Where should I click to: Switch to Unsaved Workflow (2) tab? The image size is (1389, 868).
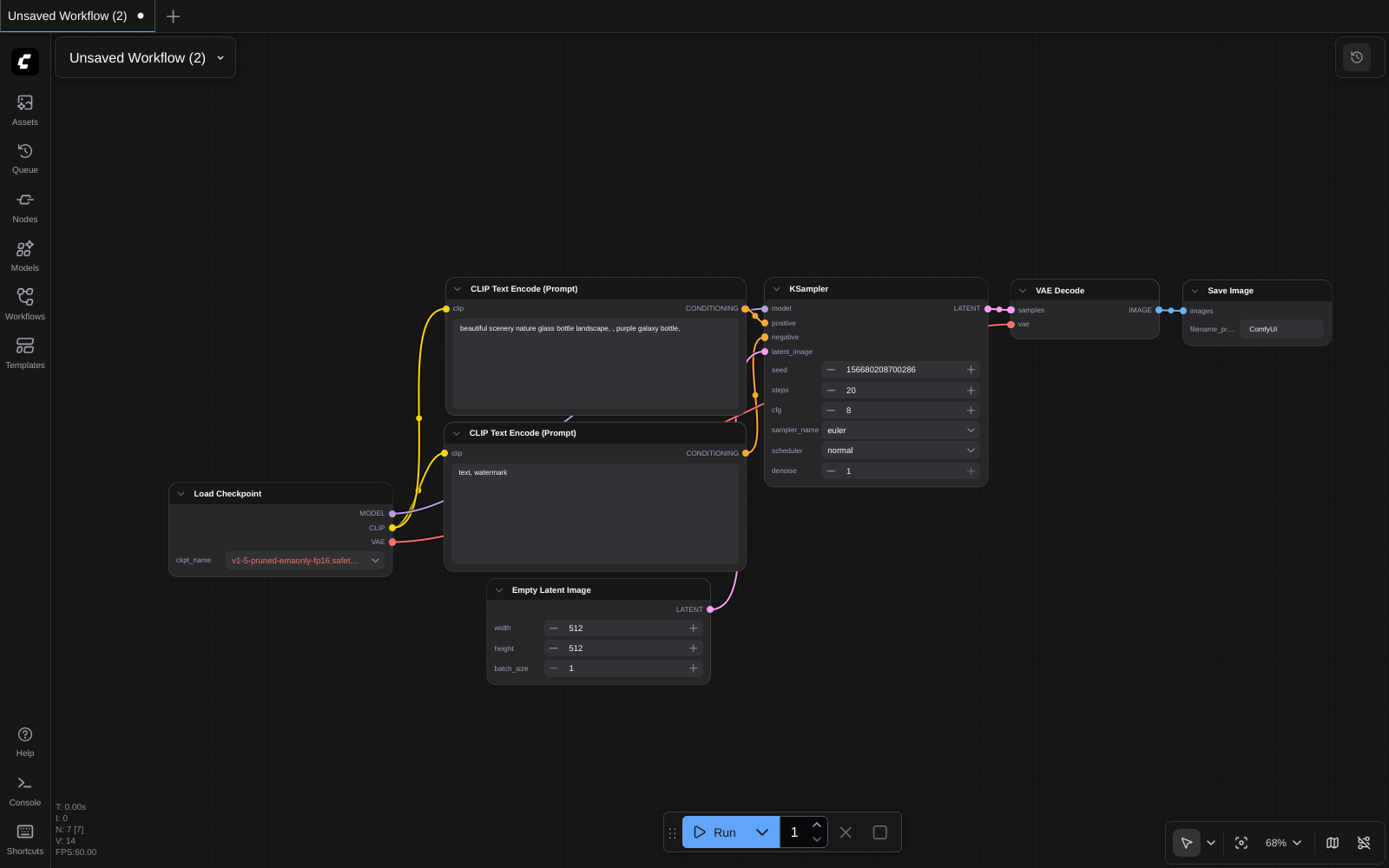68,16
